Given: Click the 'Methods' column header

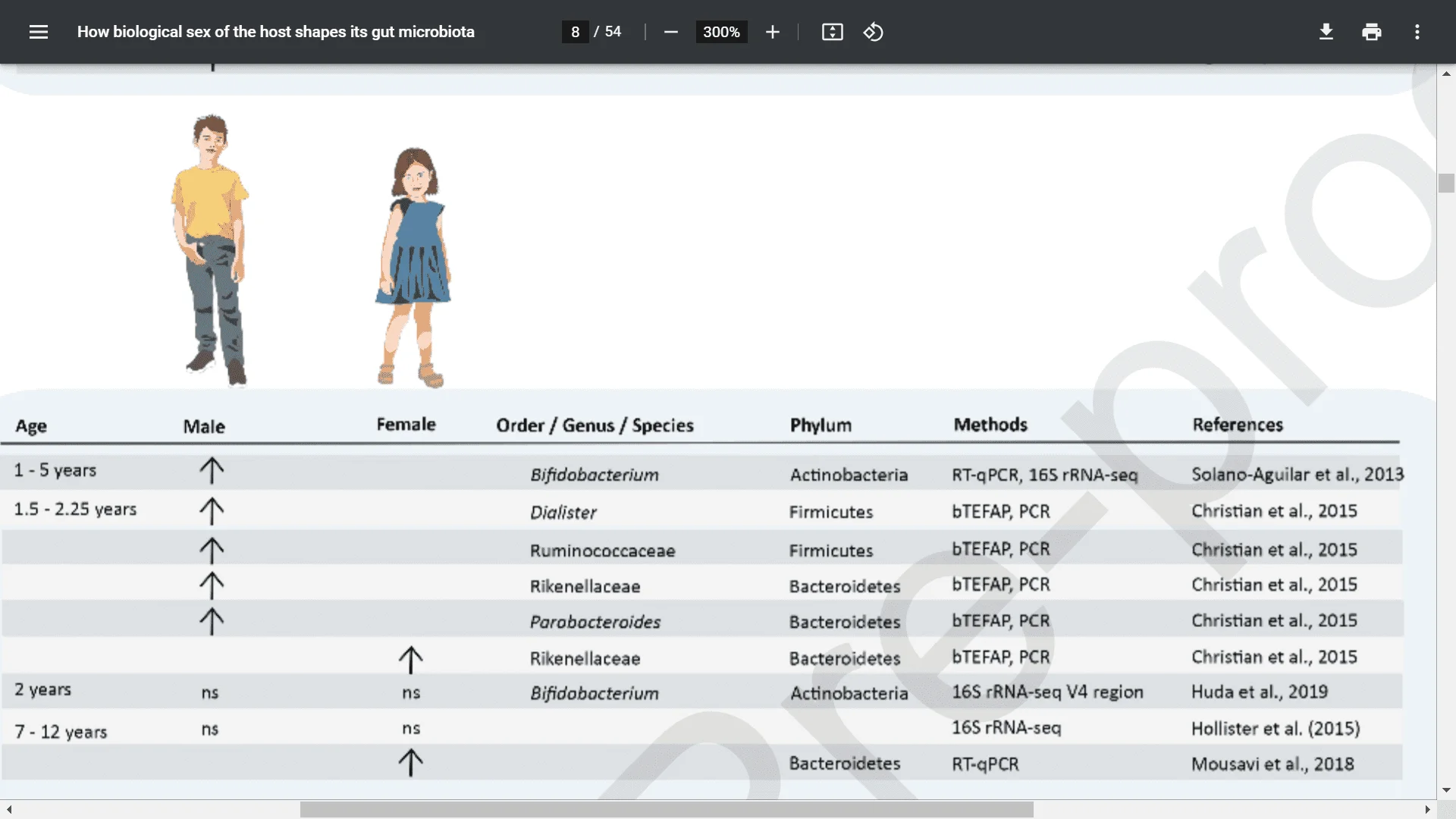Looking at the screenshot, I should [x=990, y=425].
